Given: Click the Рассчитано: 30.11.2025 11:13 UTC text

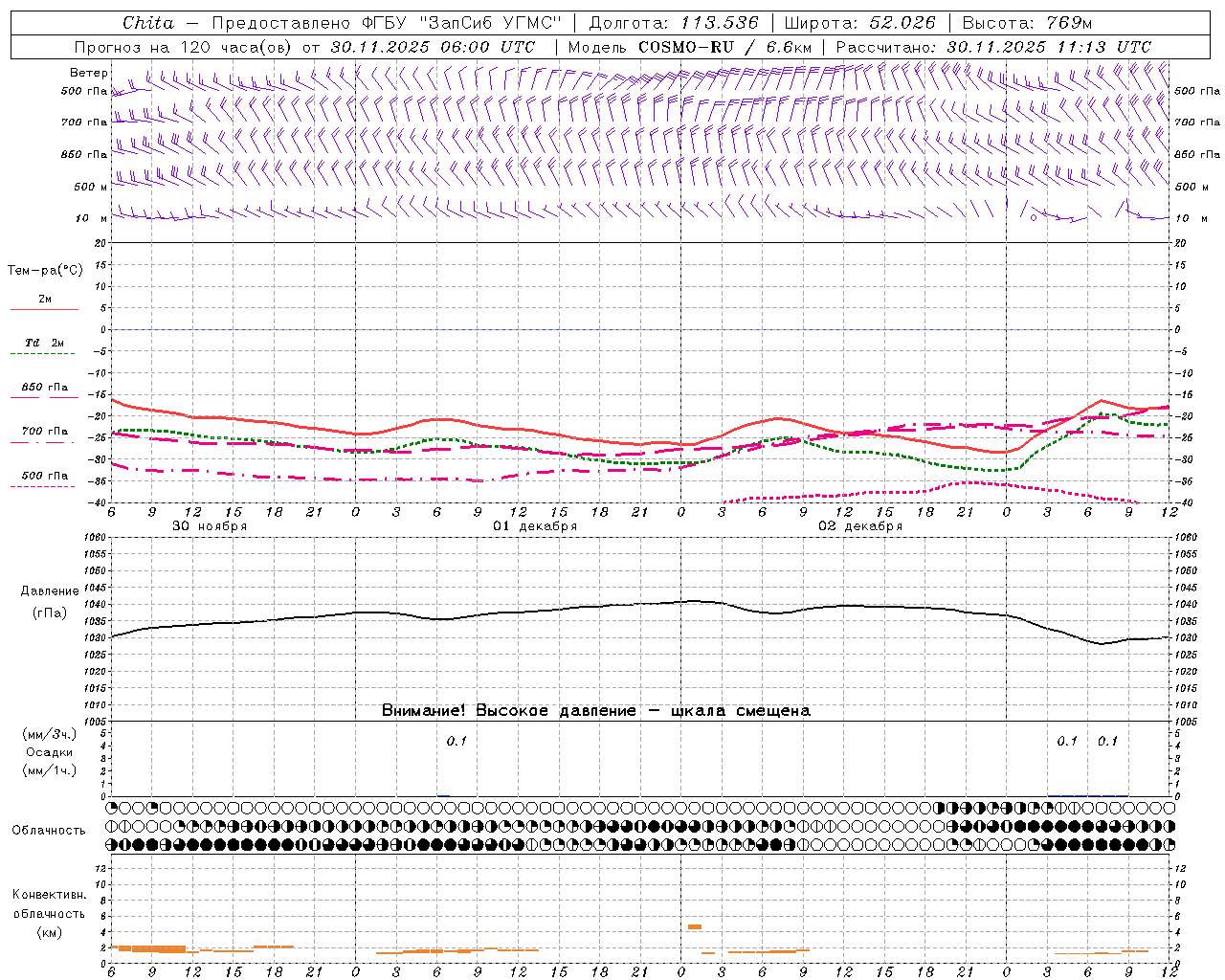Looking at the screenshot, I should tap(993, 47).
